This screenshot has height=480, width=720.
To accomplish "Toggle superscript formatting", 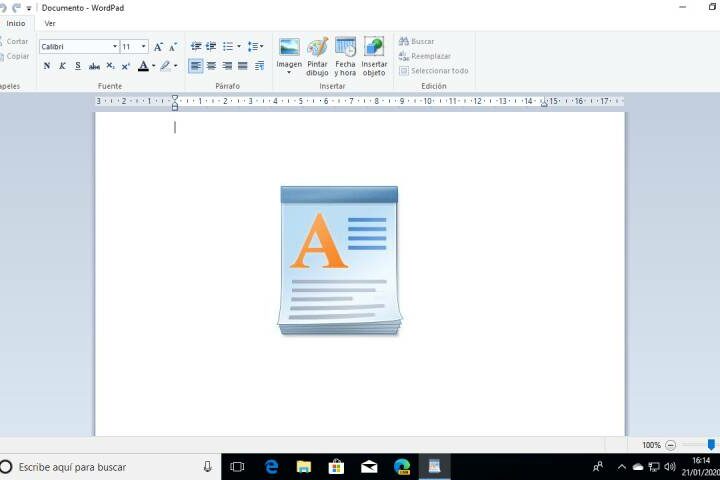I will (x=126, y=66).
